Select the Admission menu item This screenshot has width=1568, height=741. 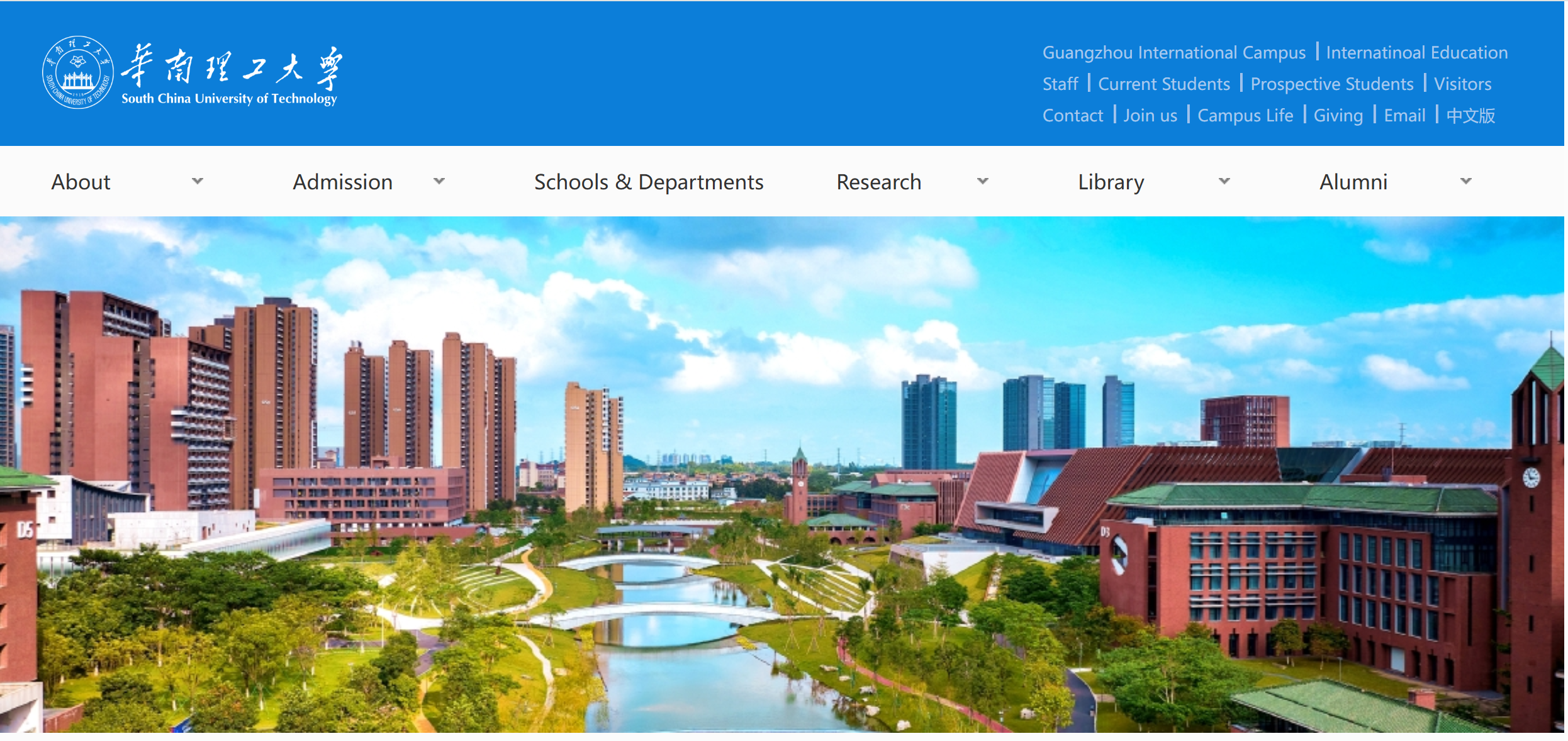click(342, 182)
